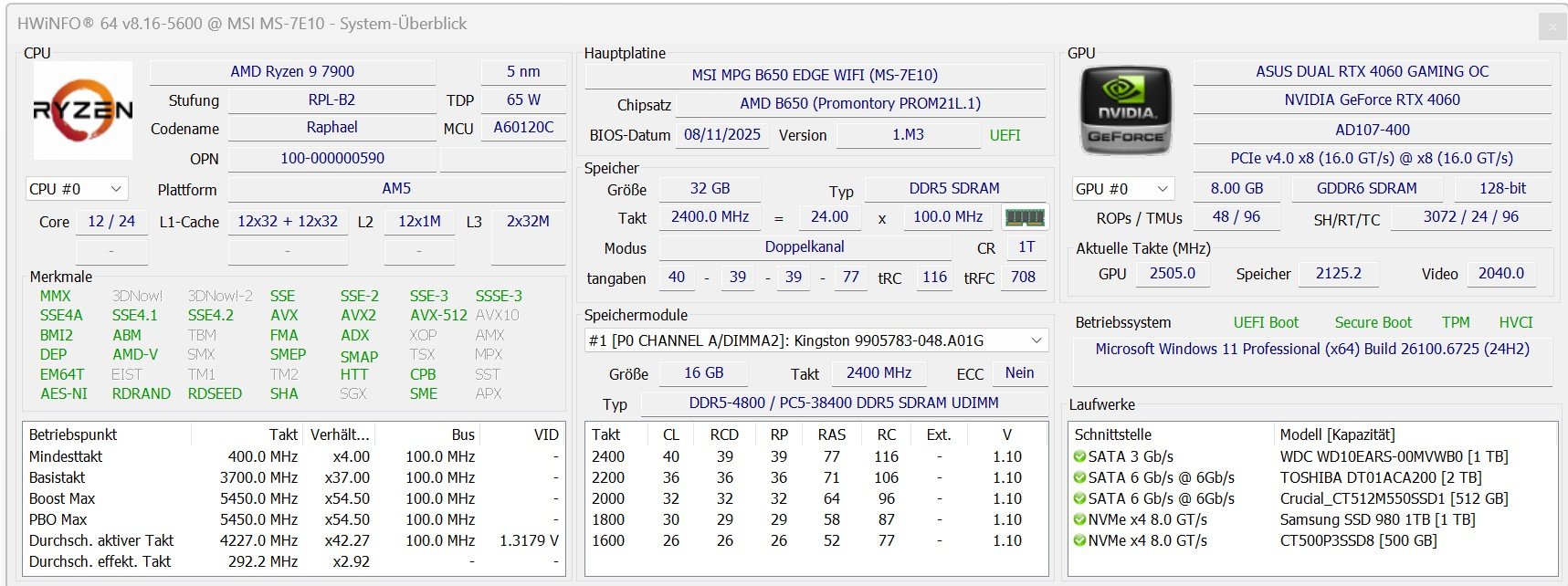Image resolution: width=1568 pixels, height=586 pixels.
Task: Close the System-Überblick window
Action: (1552, 26)
